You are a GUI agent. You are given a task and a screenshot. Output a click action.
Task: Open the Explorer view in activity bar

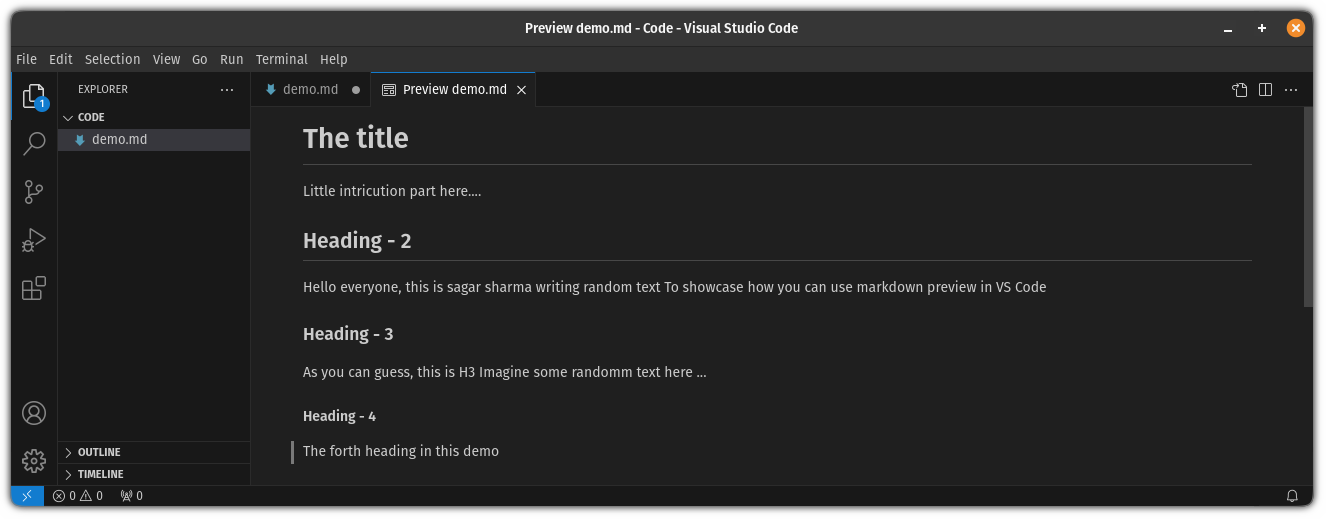pyautogui.click(x=34, y=96)
